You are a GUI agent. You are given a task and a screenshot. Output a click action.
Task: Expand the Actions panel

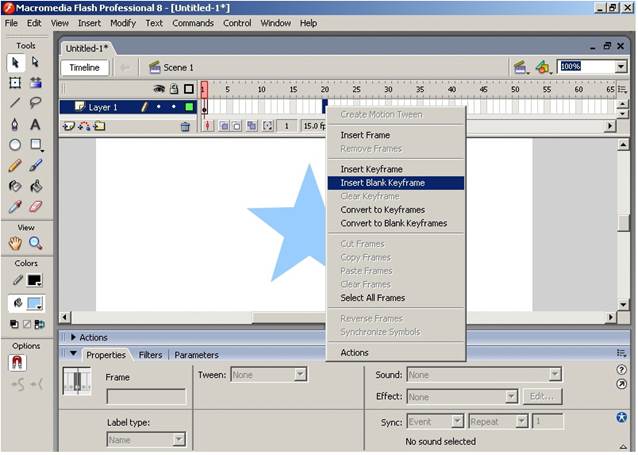(74, 337)
